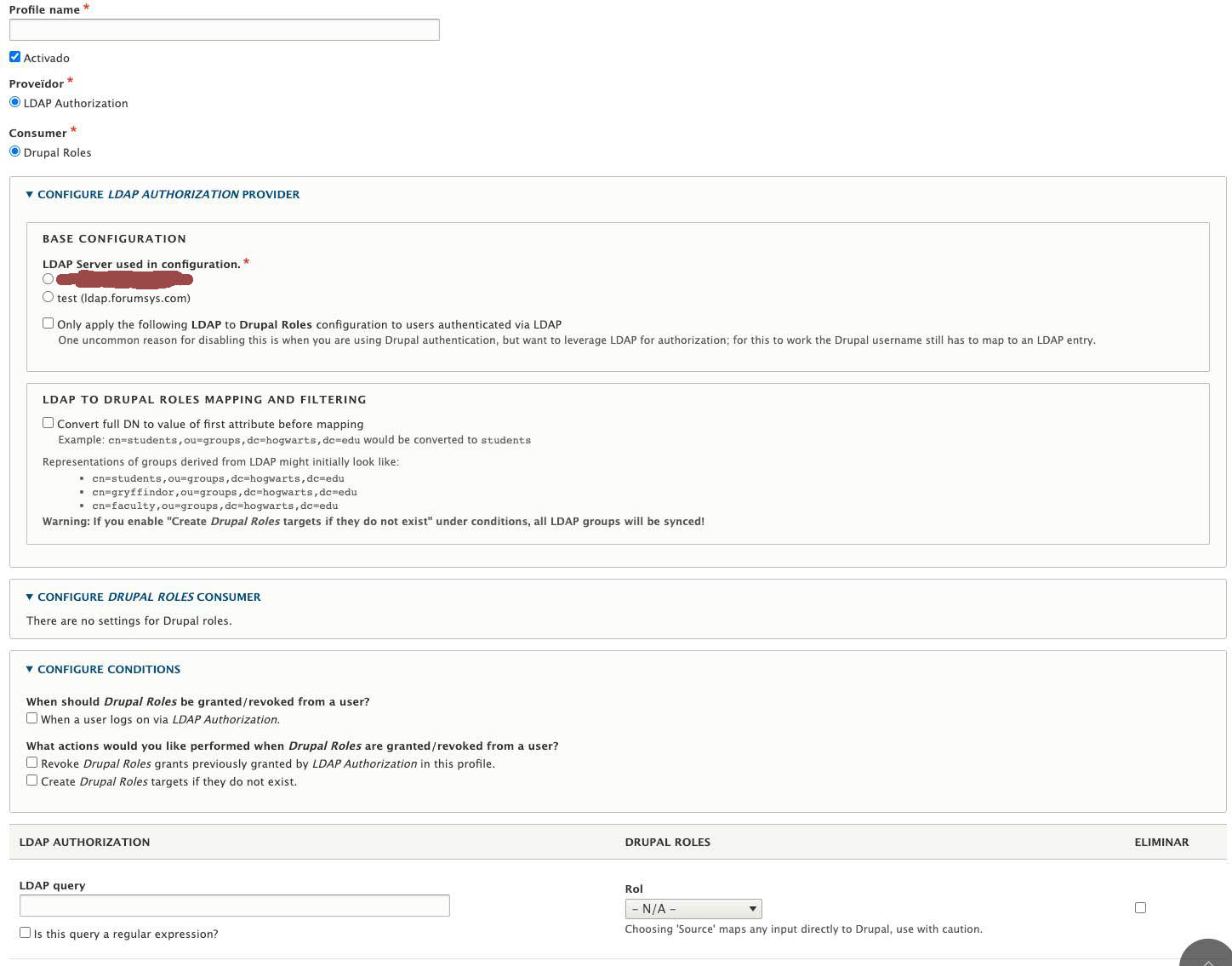
Task: Tick 'Is this query a regular expression?'
Action: click(25, 933)
